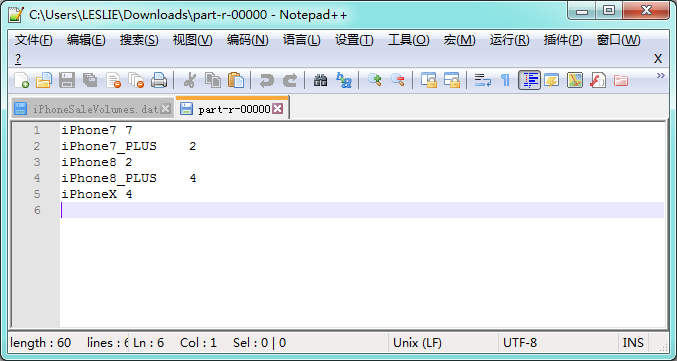
Task: Click the text iPhone8_PLUS on line 4
Action: 109,178
